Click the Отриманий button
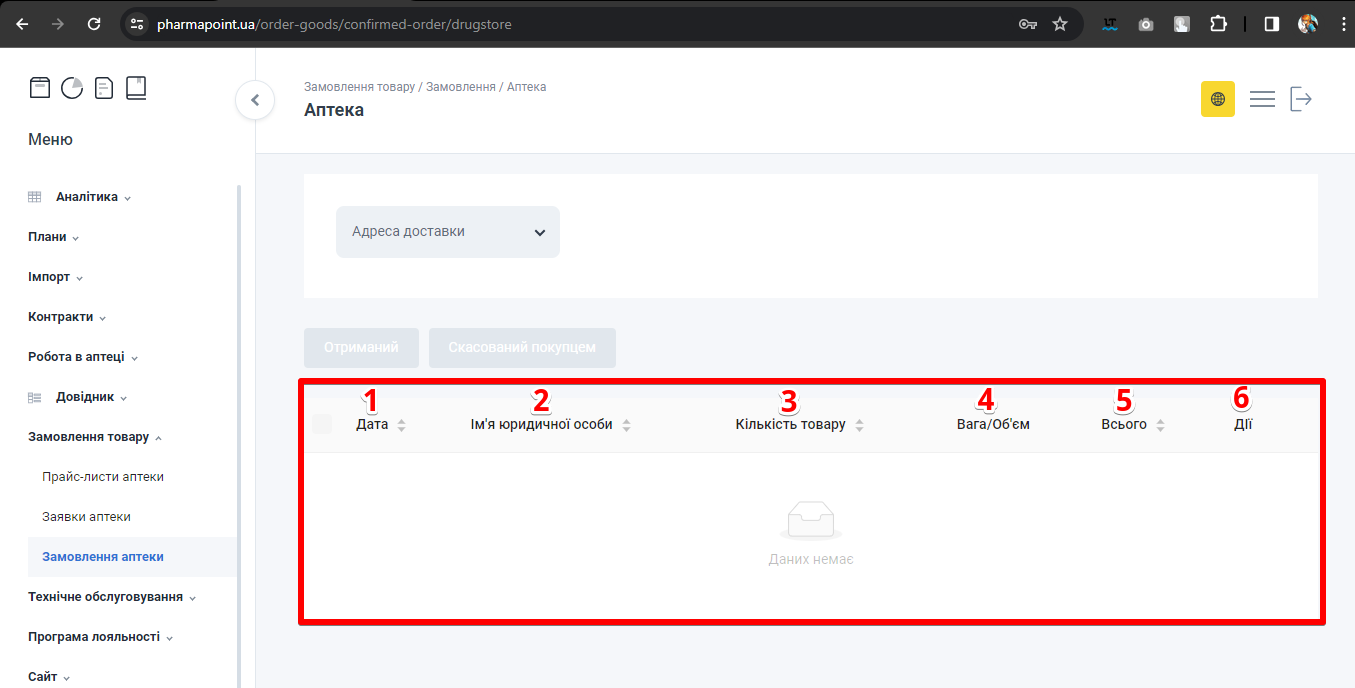 [361, 348]
